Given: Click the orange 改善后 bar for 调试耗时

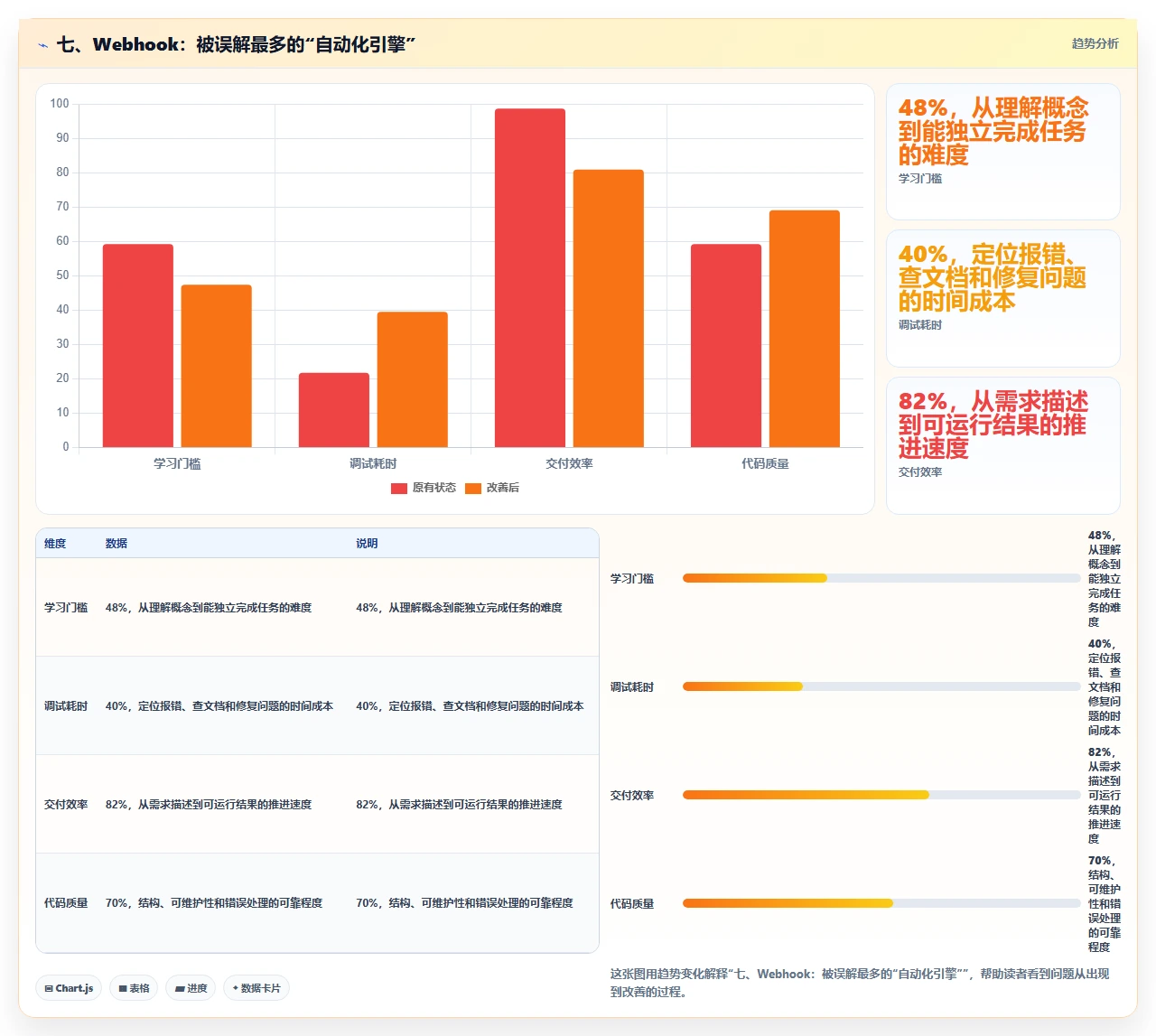Looking at the screenshot, I should tap(413, 379).
